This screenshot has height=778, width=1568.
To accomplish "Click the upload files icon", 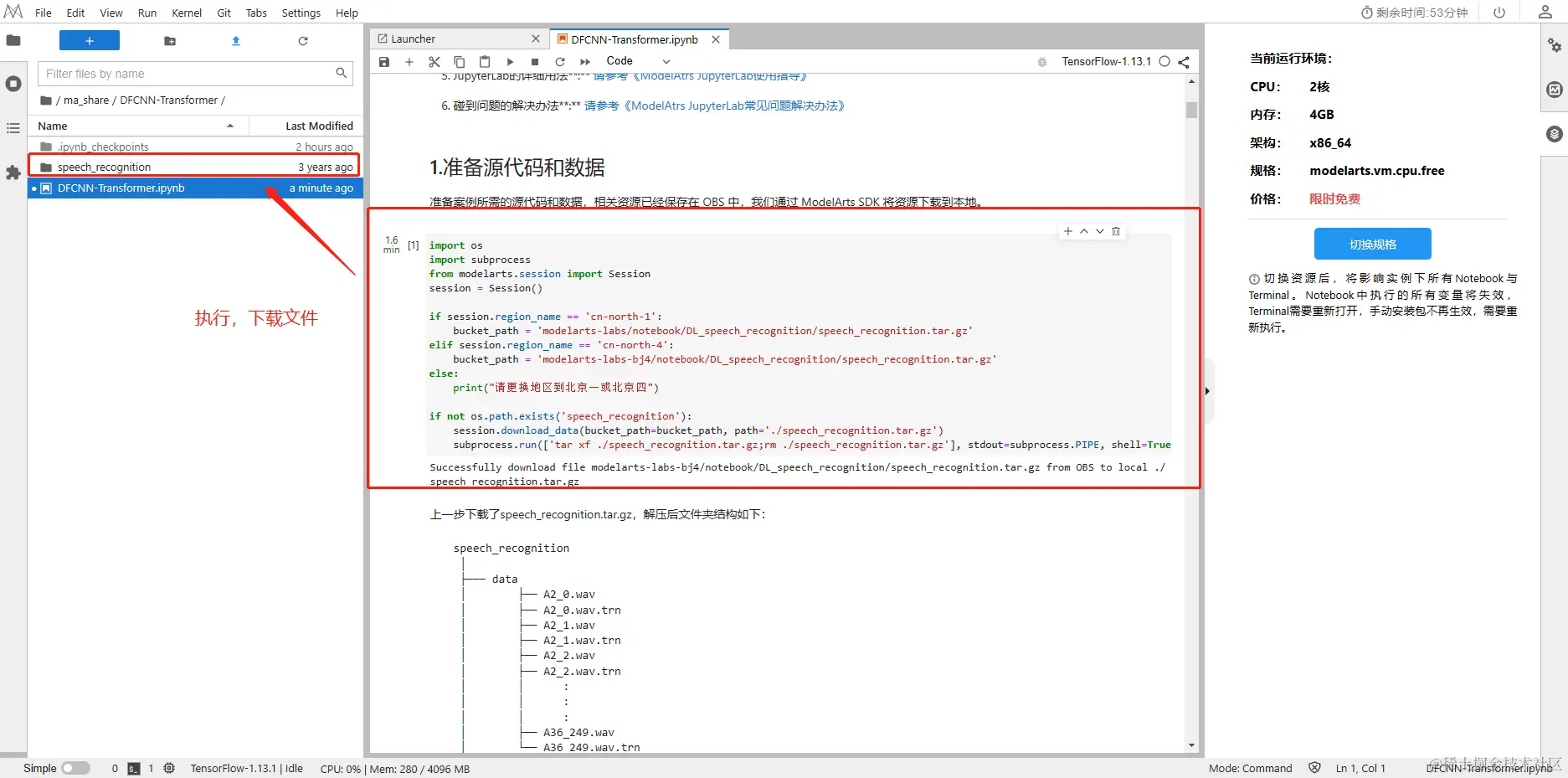I will pyautogui.click(x=236, y=40).
